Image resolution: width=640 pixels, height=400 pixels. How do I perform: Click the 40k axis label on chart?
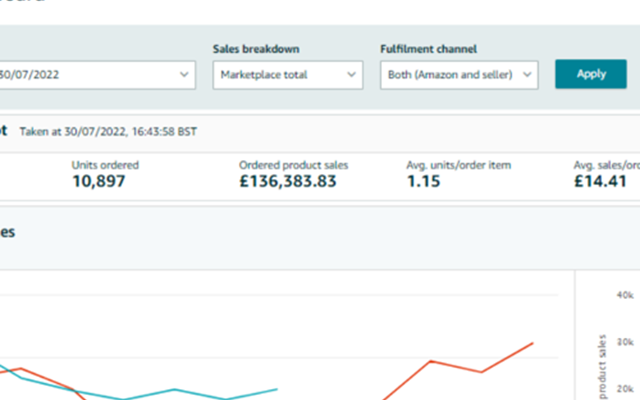[625, 295]
